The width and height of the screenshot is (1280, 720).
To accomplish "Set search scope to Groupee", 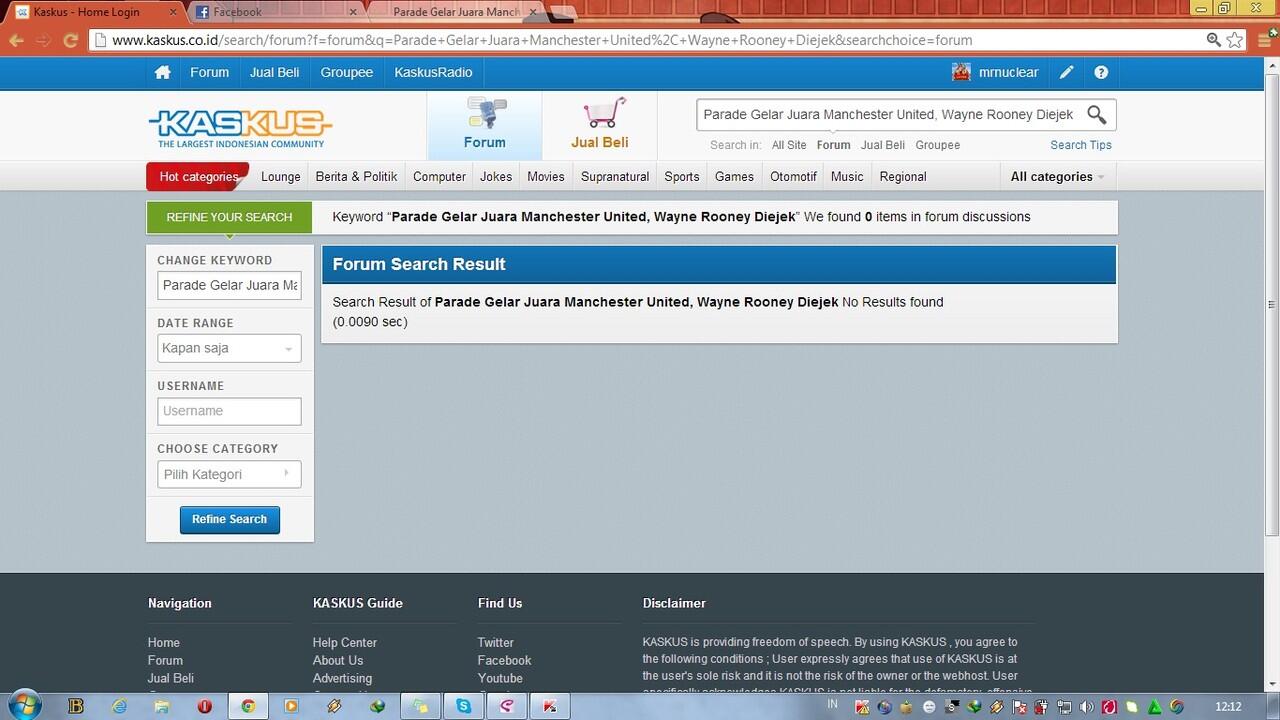I will [938, 145].
